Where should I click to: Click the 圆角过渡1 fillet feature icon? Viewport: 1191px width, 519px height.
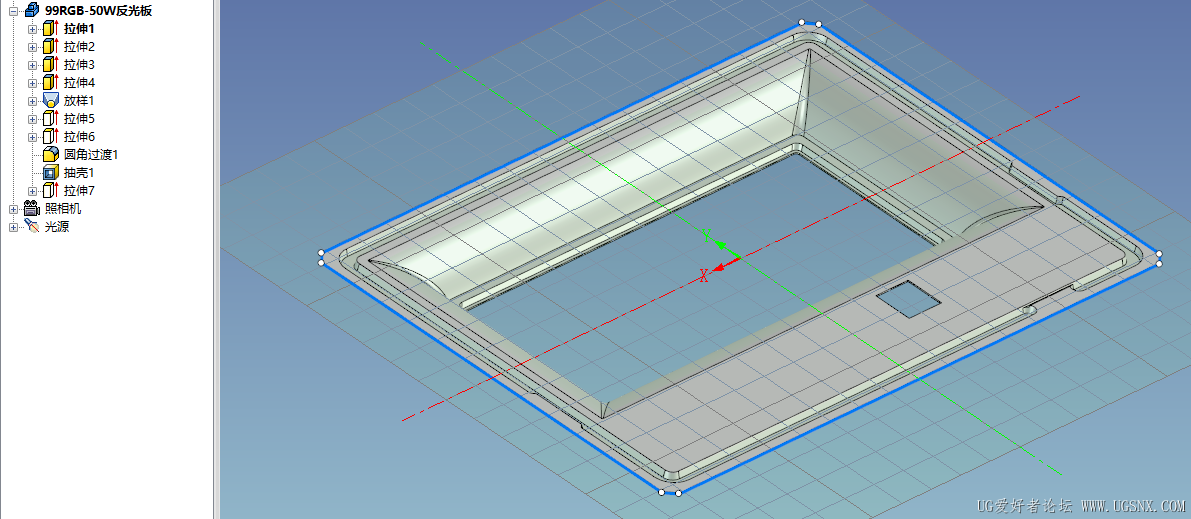51,154
